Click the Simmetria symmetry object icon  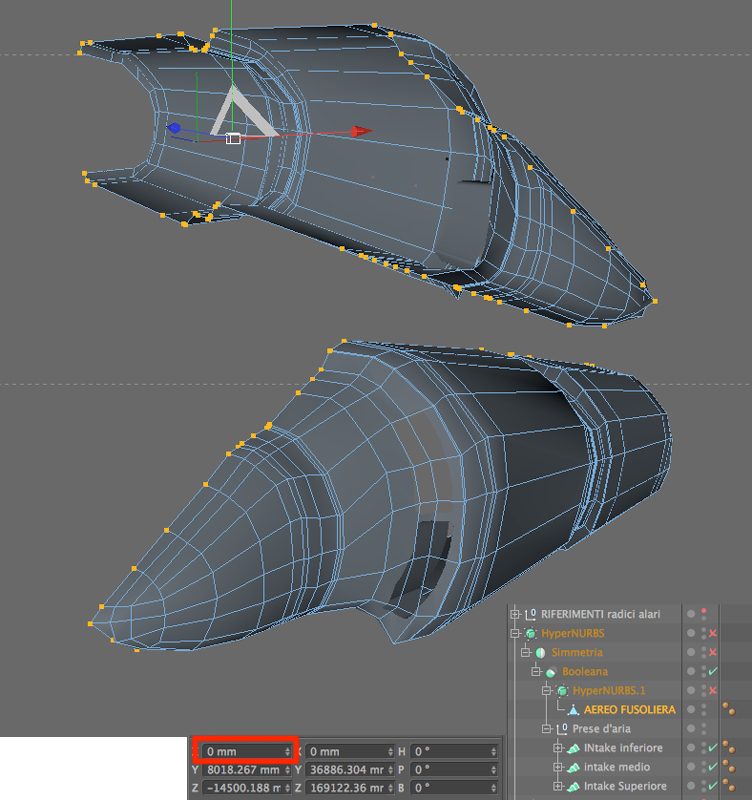tap(541, 653)
